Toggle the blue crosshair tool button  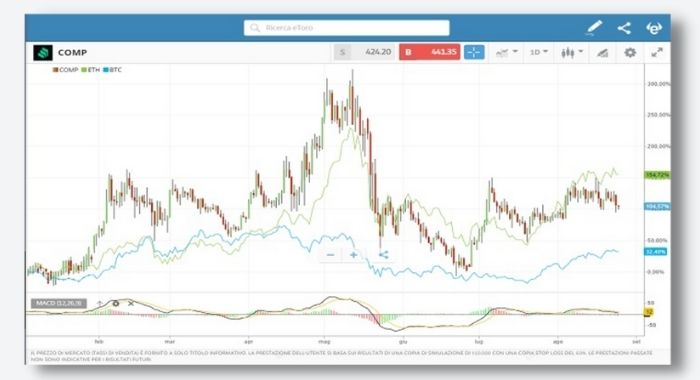[x=474, y=52]
